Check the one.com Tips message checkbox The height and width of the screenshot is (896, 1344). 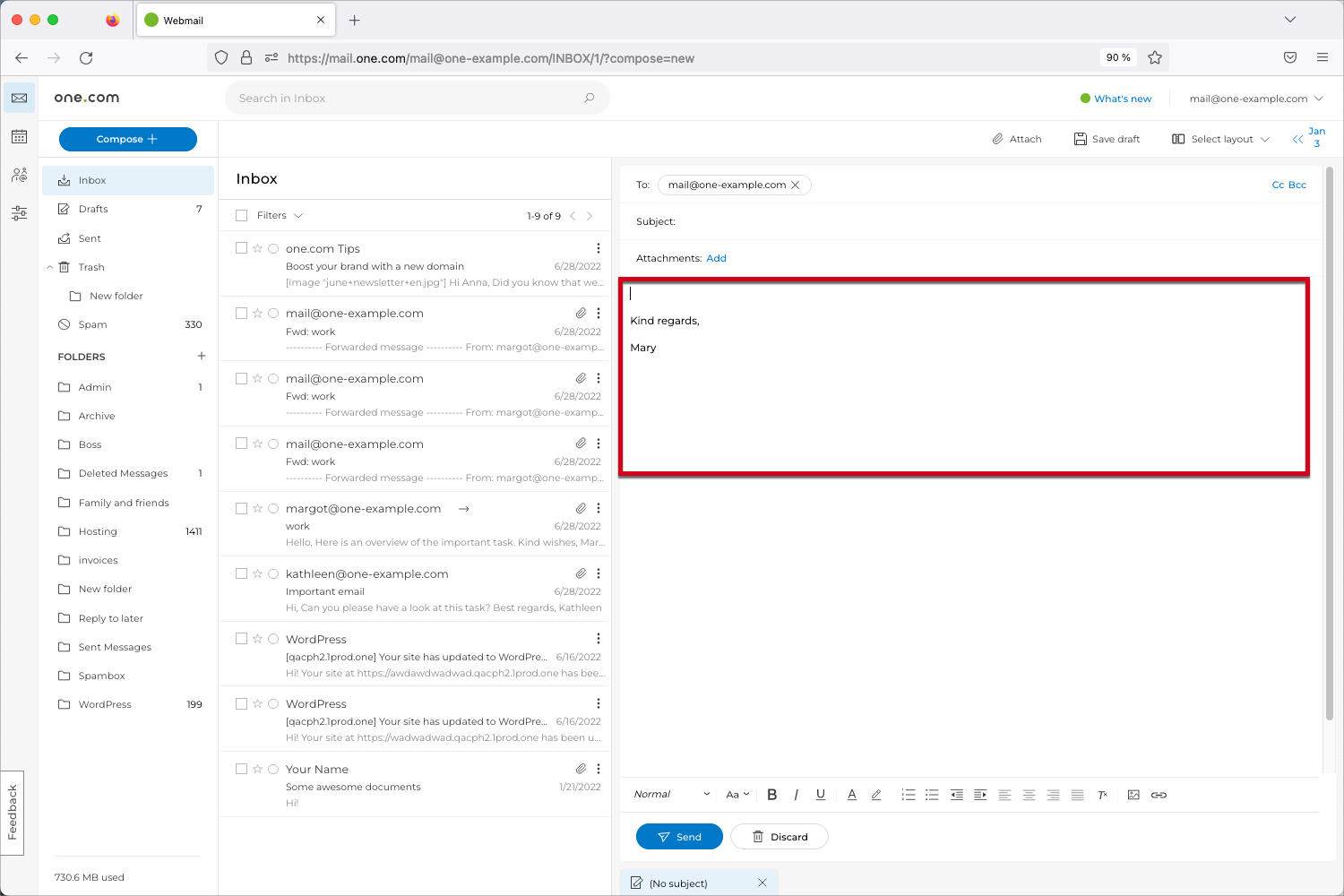pyautogui.click(x=241, y=248)
